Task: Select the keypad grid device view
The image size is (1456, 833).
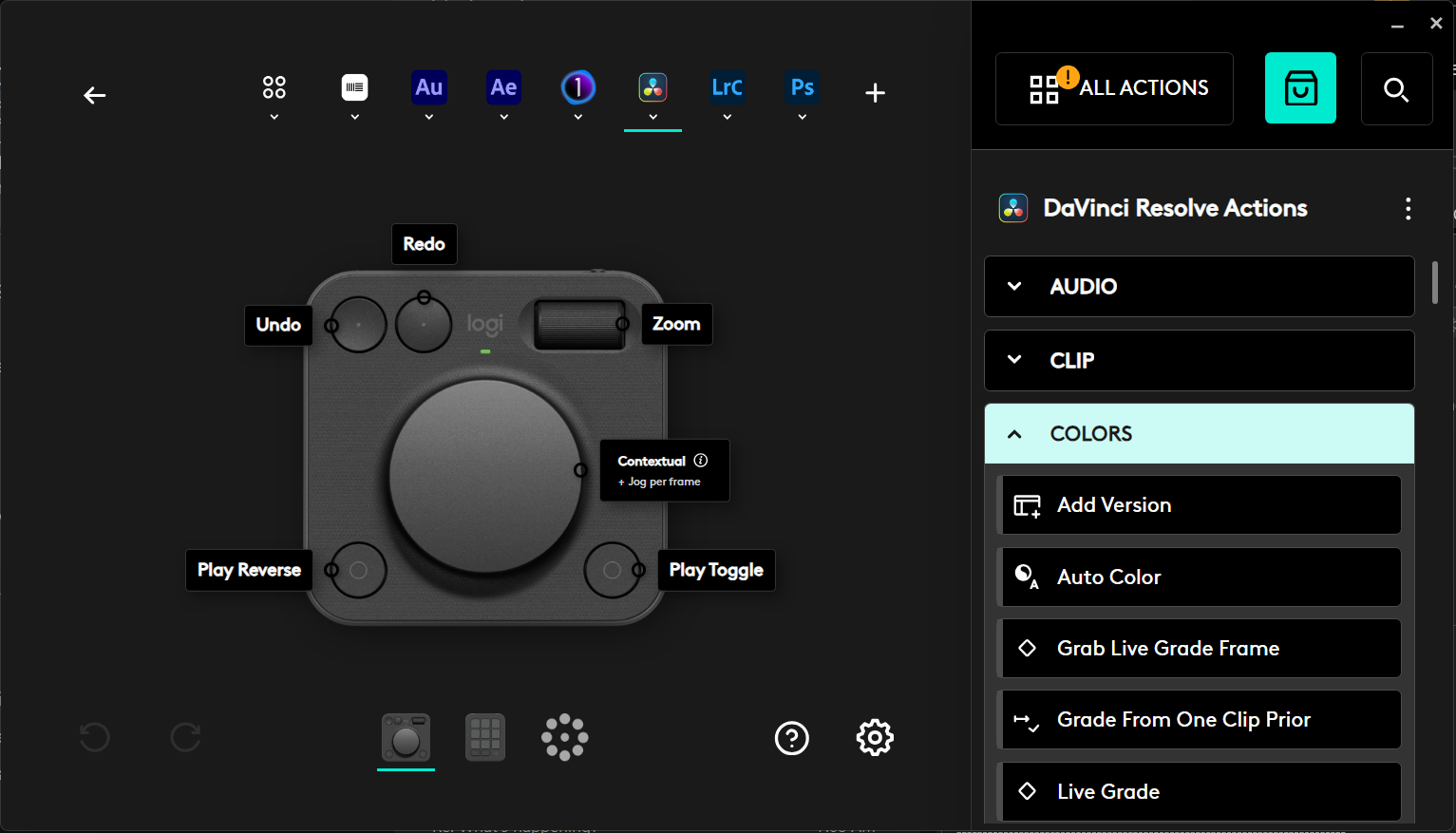Action: (x=485, y=737)
